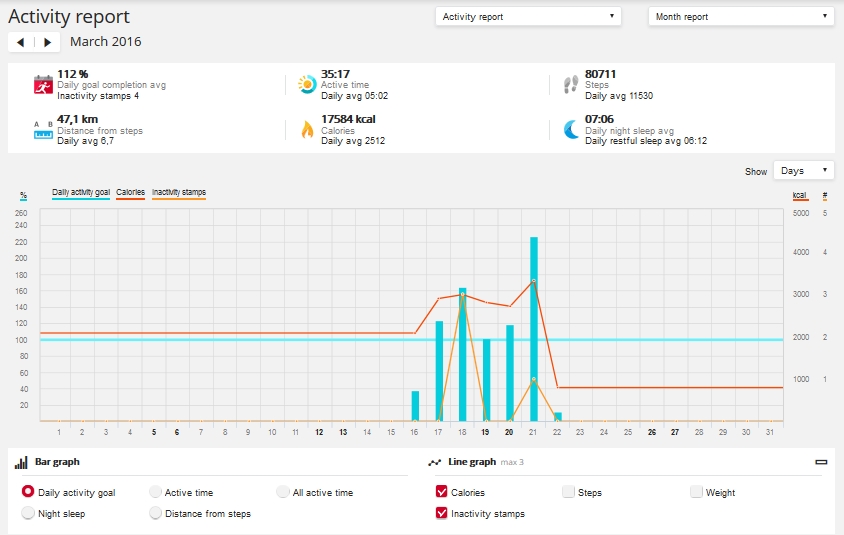
Task: Select the Distance from steps radio button
Action: pyautogui.click(x=155, y=513)
